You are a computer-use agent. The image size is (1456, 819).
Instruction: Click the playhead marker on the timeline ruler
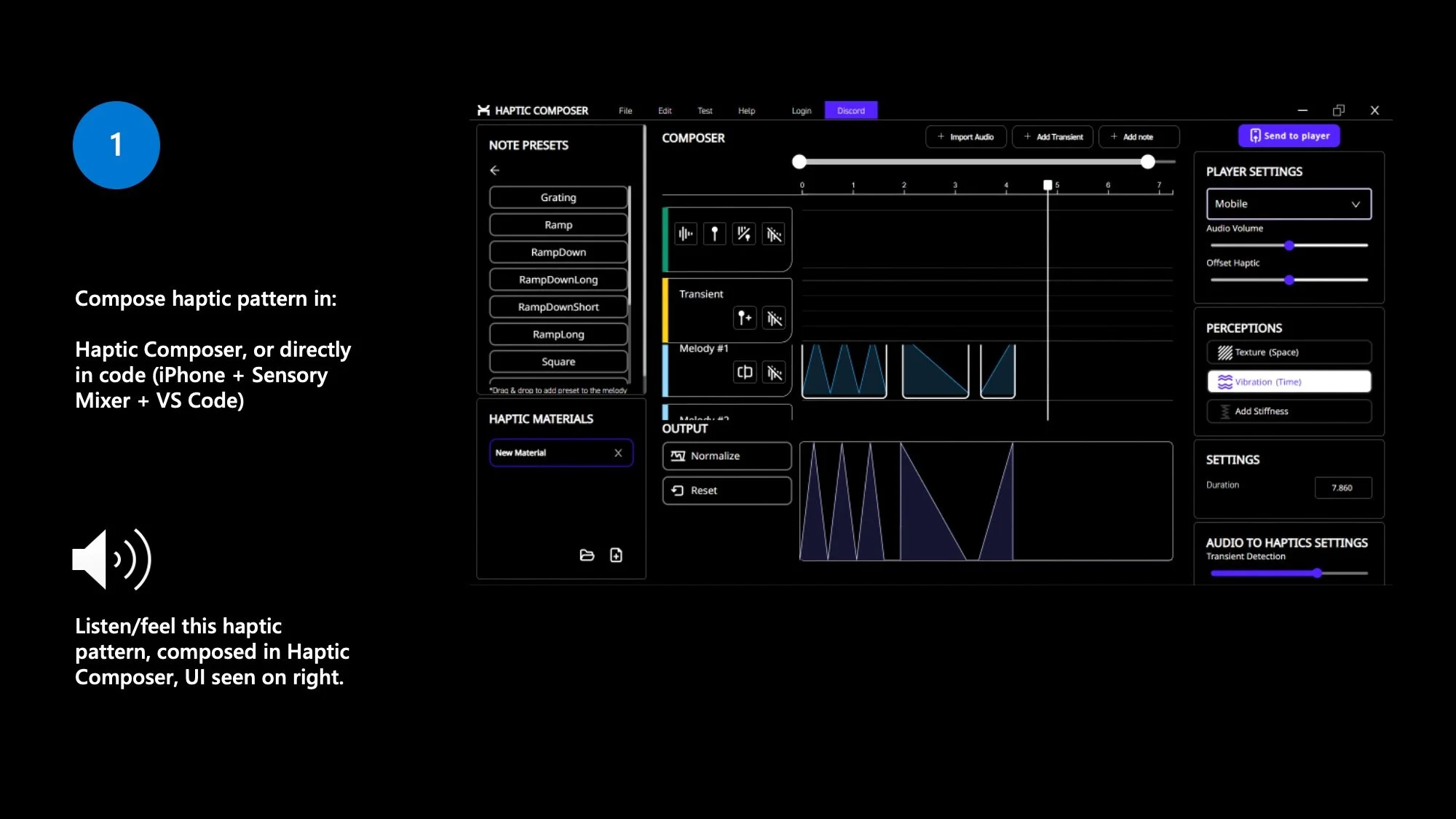1048,185
